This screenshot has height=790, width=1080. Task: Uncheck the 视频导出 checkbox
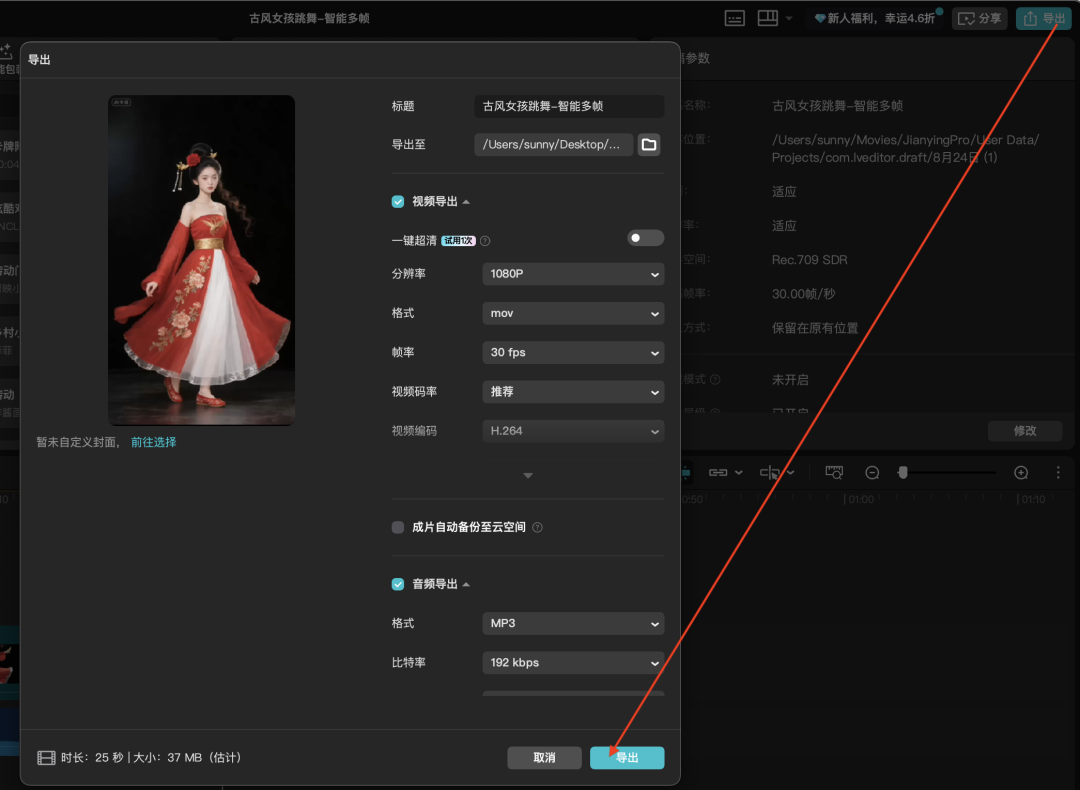[398, 202]
